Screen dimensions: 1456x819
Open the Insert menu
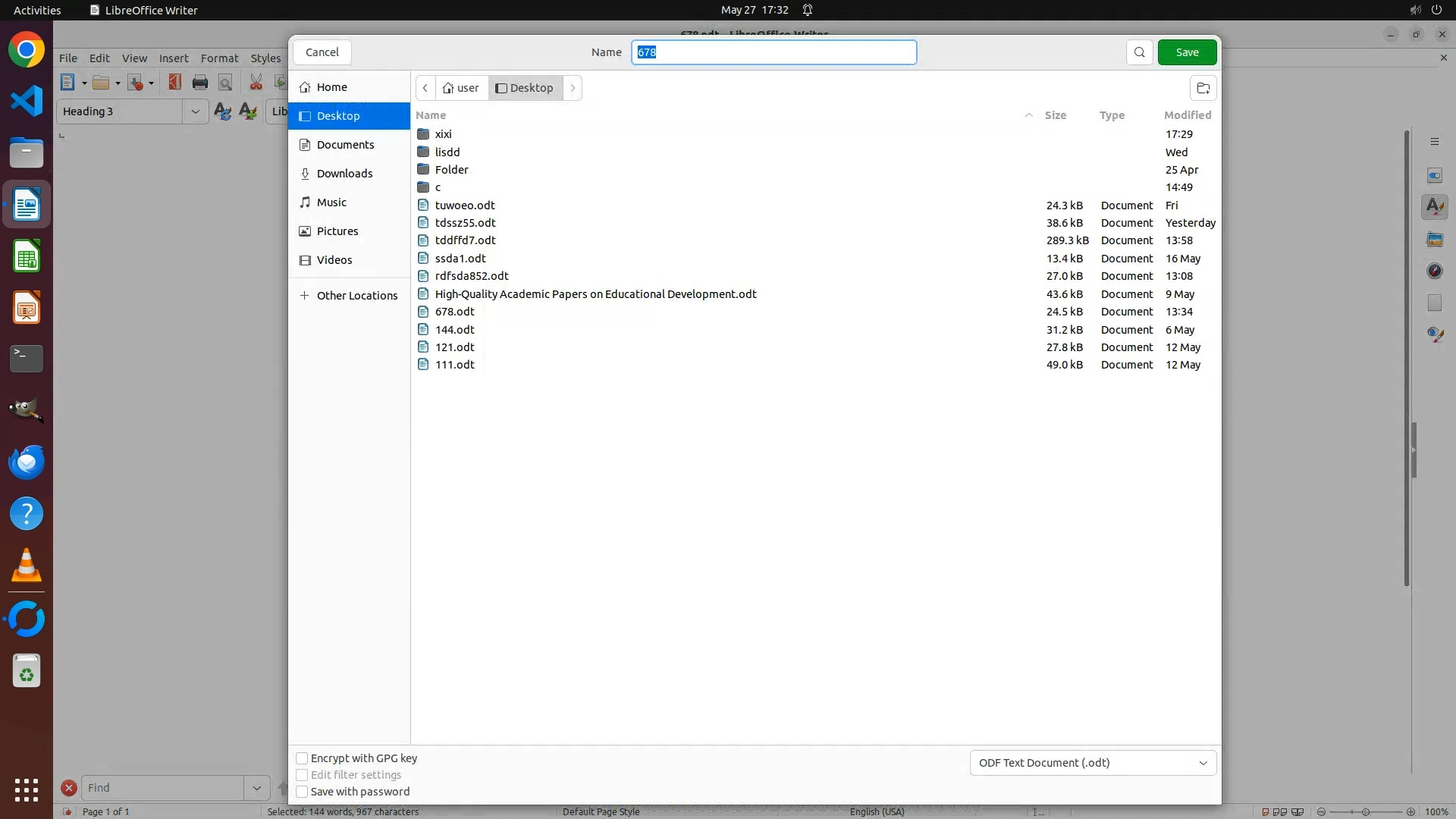[x=173, y=58]
